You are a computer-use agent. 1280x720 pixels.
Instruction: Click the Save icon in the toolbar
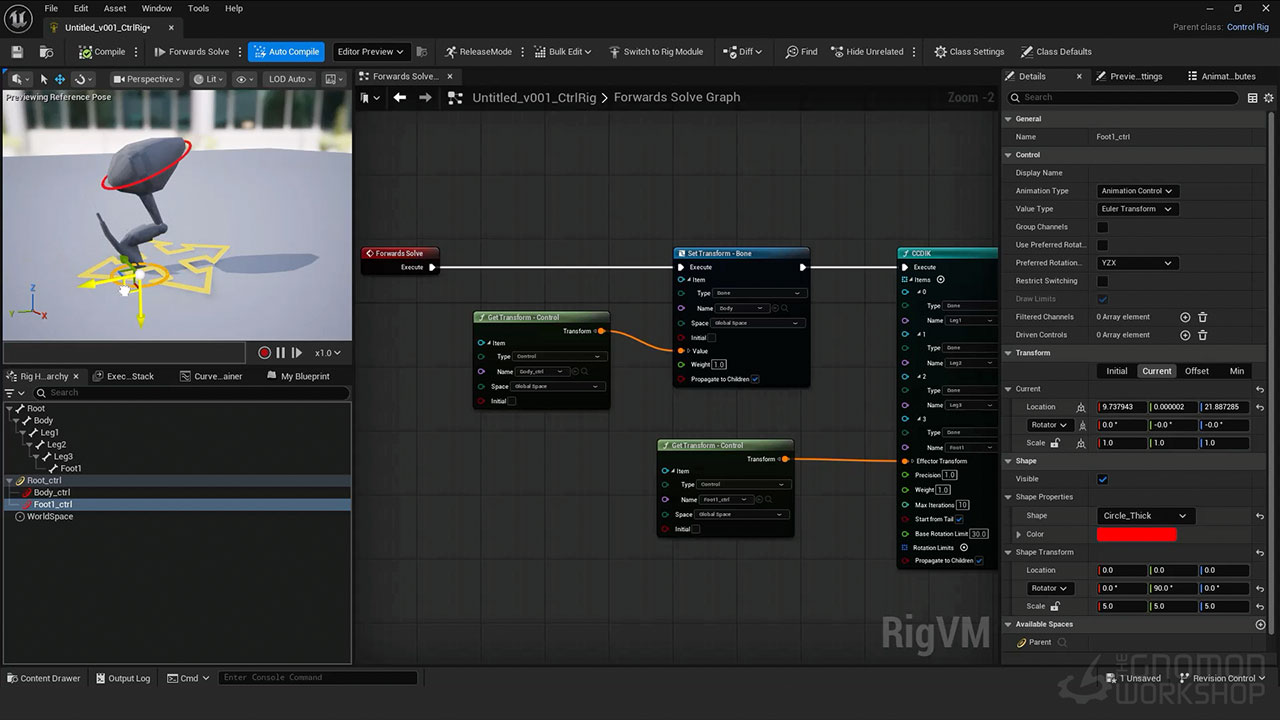(x=17, y=52)
